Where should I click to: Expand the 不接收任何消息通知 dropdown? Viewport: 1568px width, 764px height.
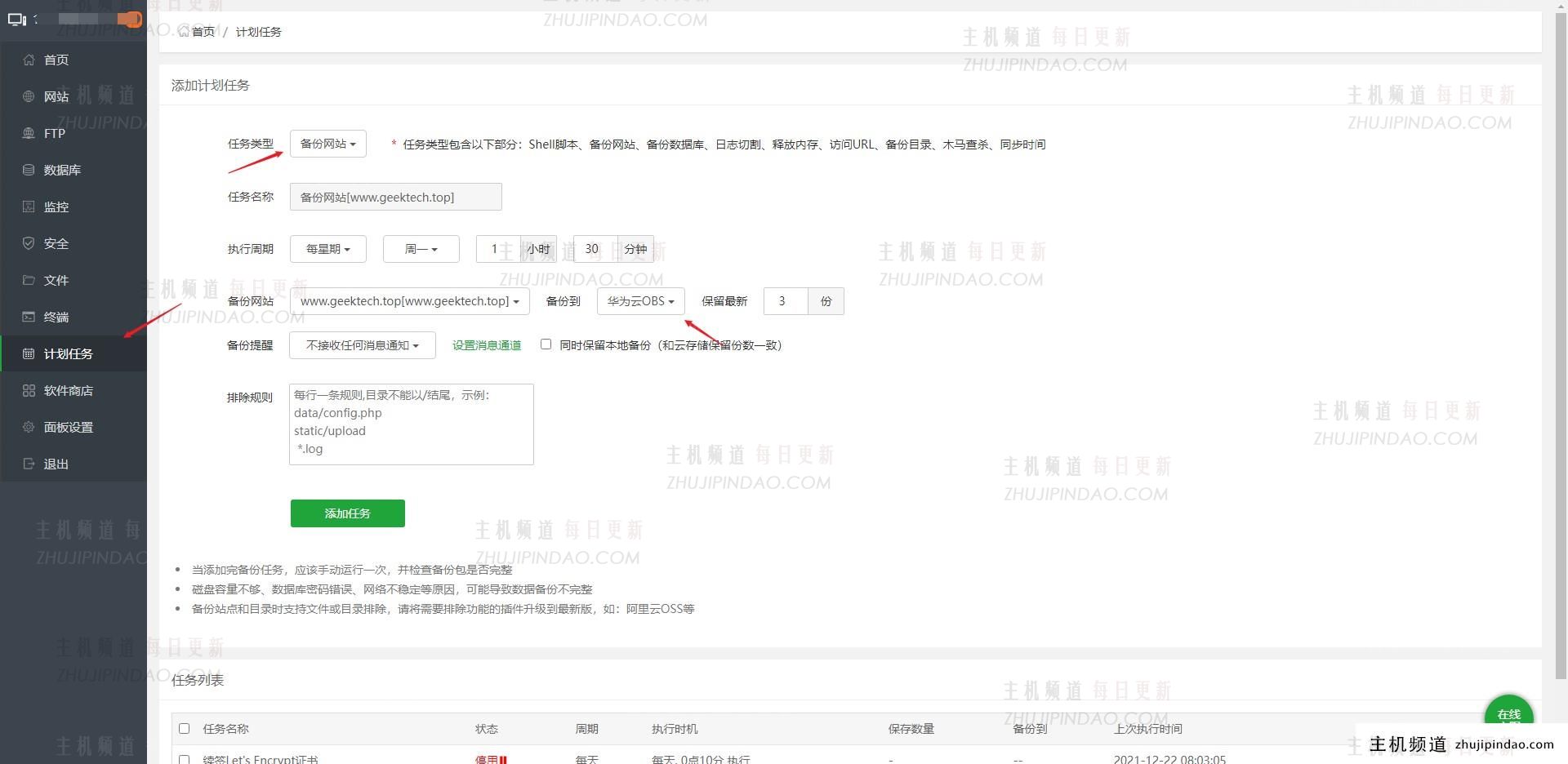pos(362,345)
